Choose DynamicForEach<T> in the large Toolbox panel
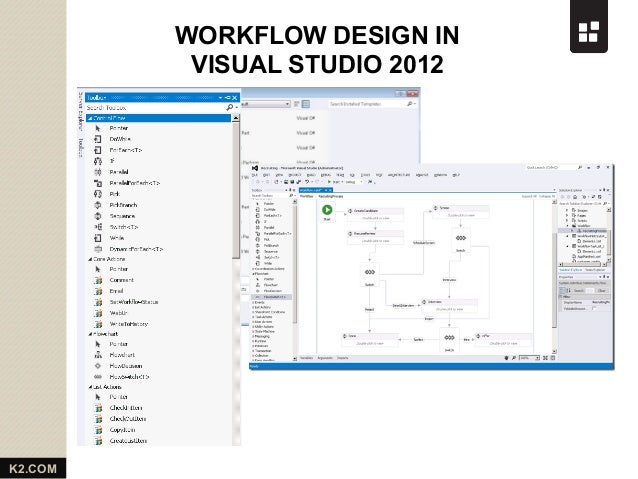The height and width of the screenshot is (479, 638). tap(136, 249)
